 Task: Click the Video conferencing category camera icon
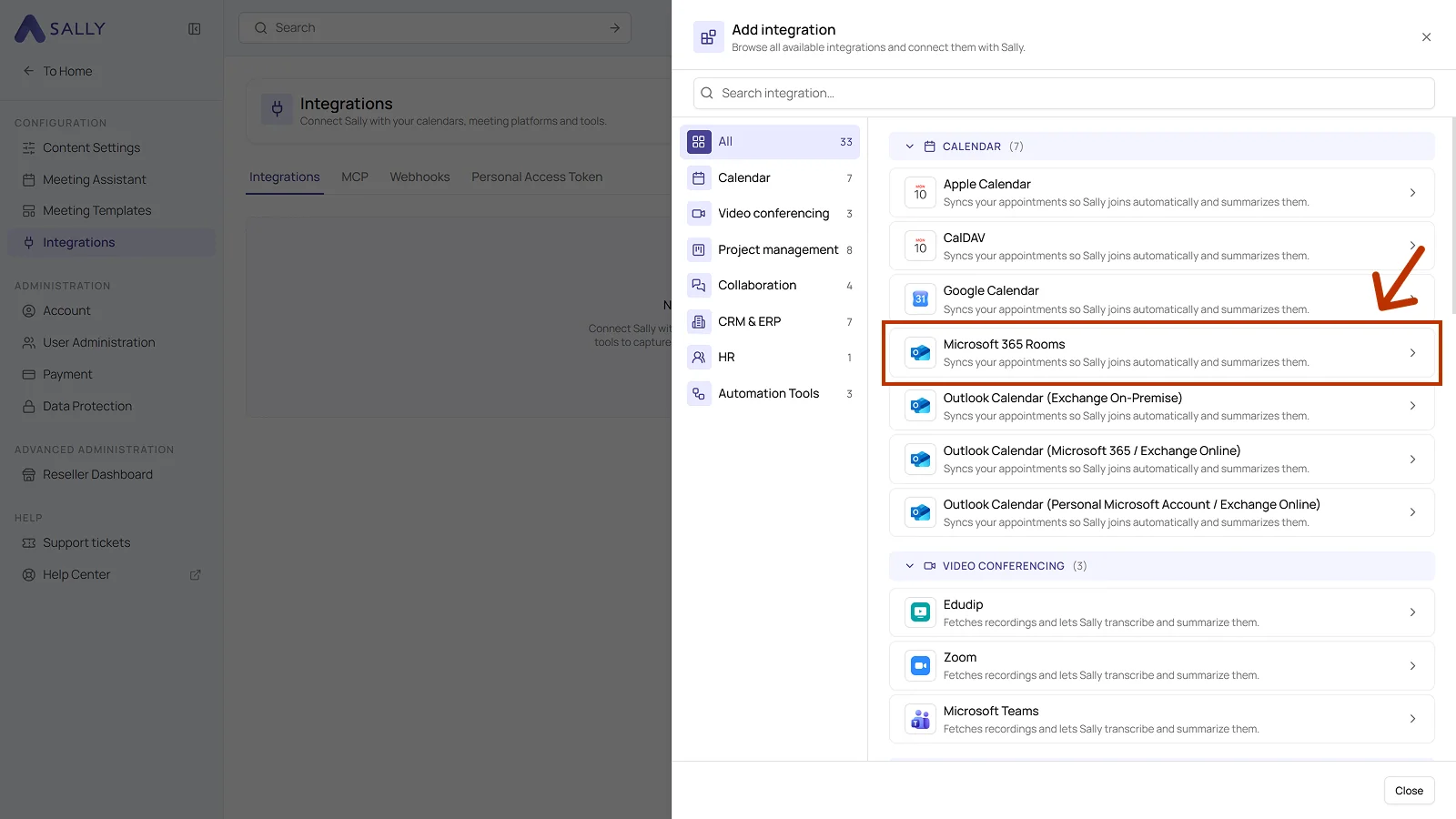(698, 214)
